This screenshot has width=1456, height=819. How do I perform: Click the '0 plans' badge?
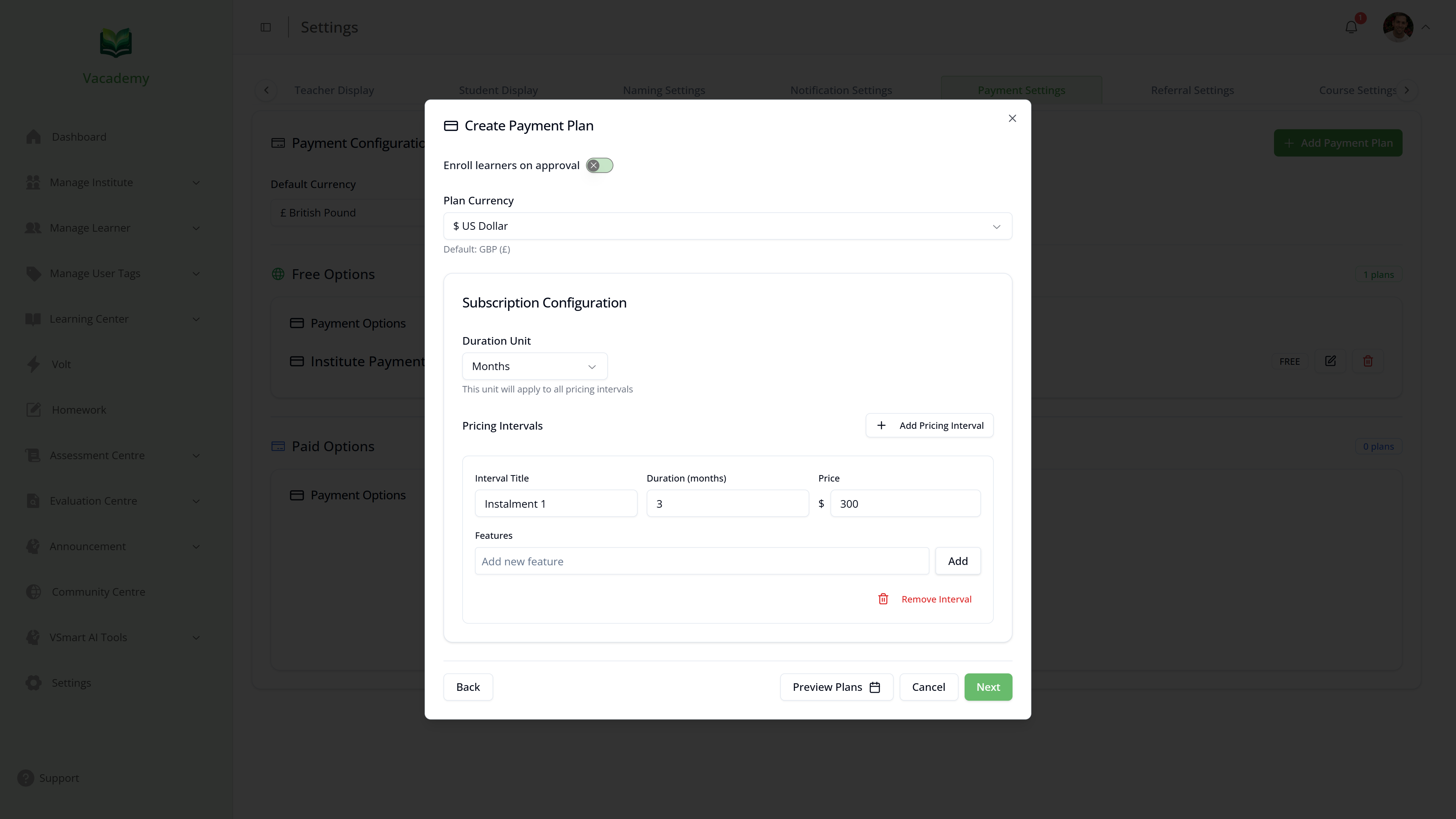coord(1378,447)
